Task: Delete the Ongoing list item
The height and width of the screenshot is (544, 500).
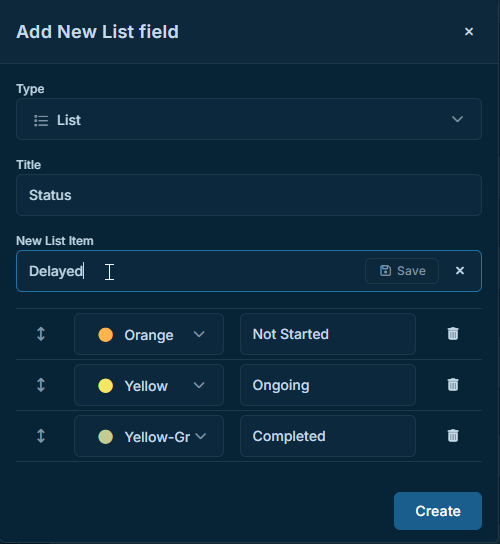Action: click(453, 385)
